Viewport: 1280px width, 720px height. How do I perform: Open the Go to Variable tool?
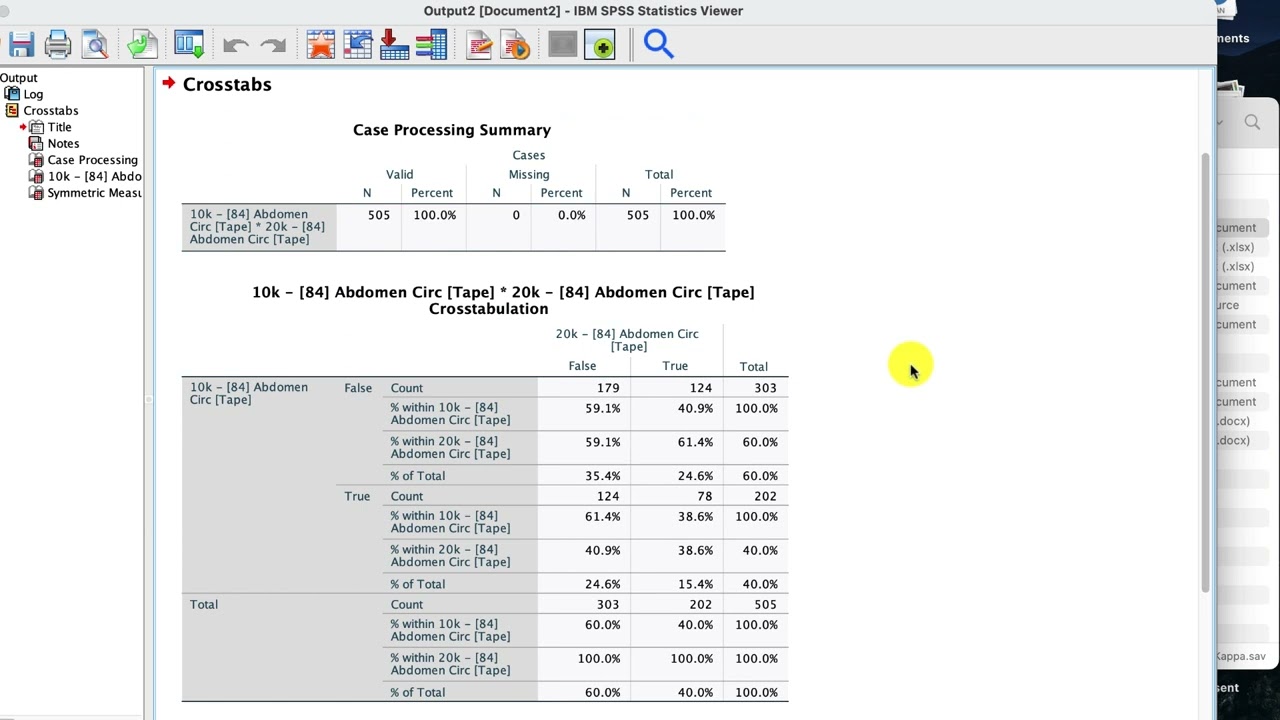(x=395, y=45)
